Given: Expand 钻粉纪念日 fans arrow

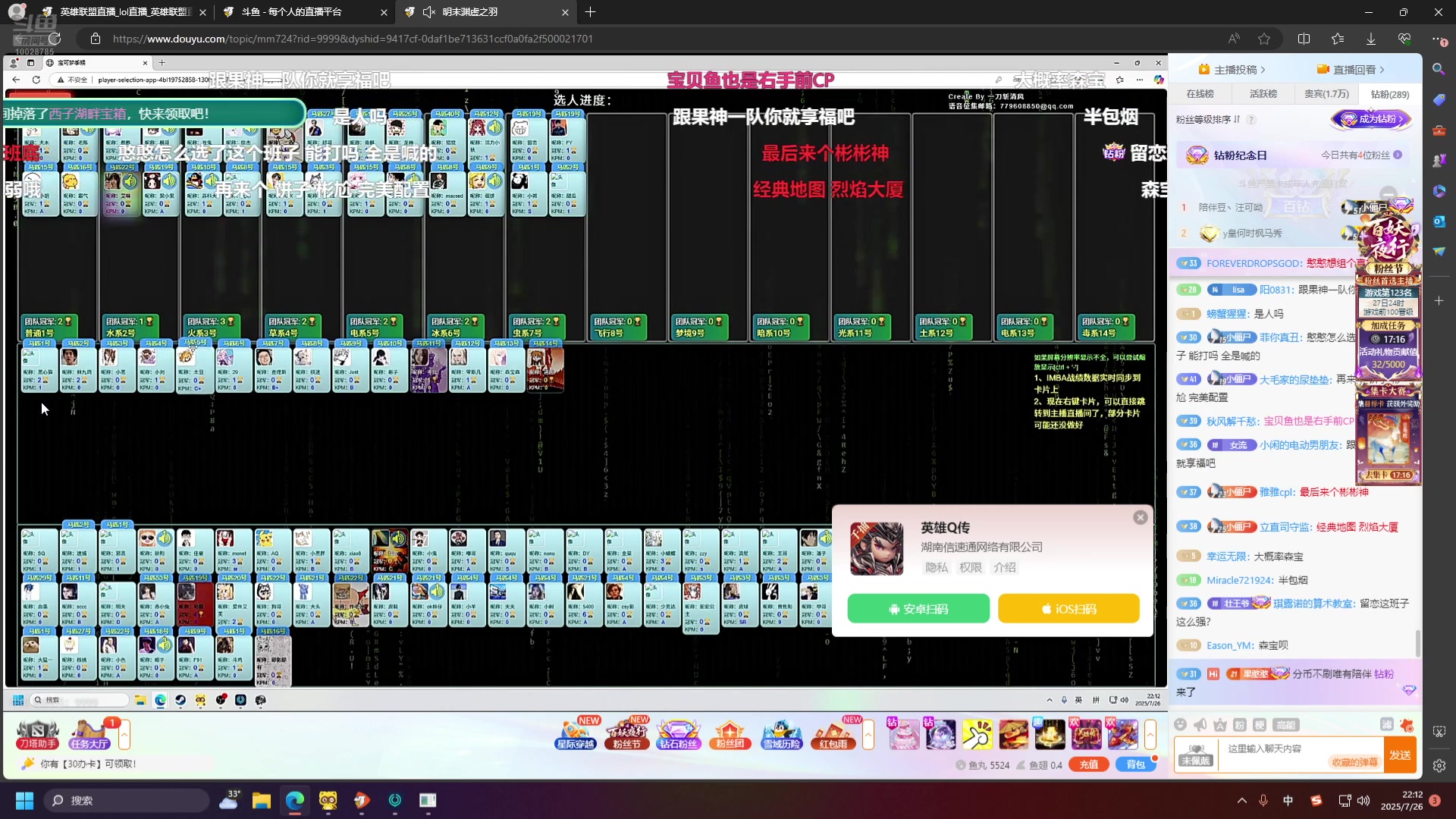Looking at the screenshot, I should (x=1398, y=155).
